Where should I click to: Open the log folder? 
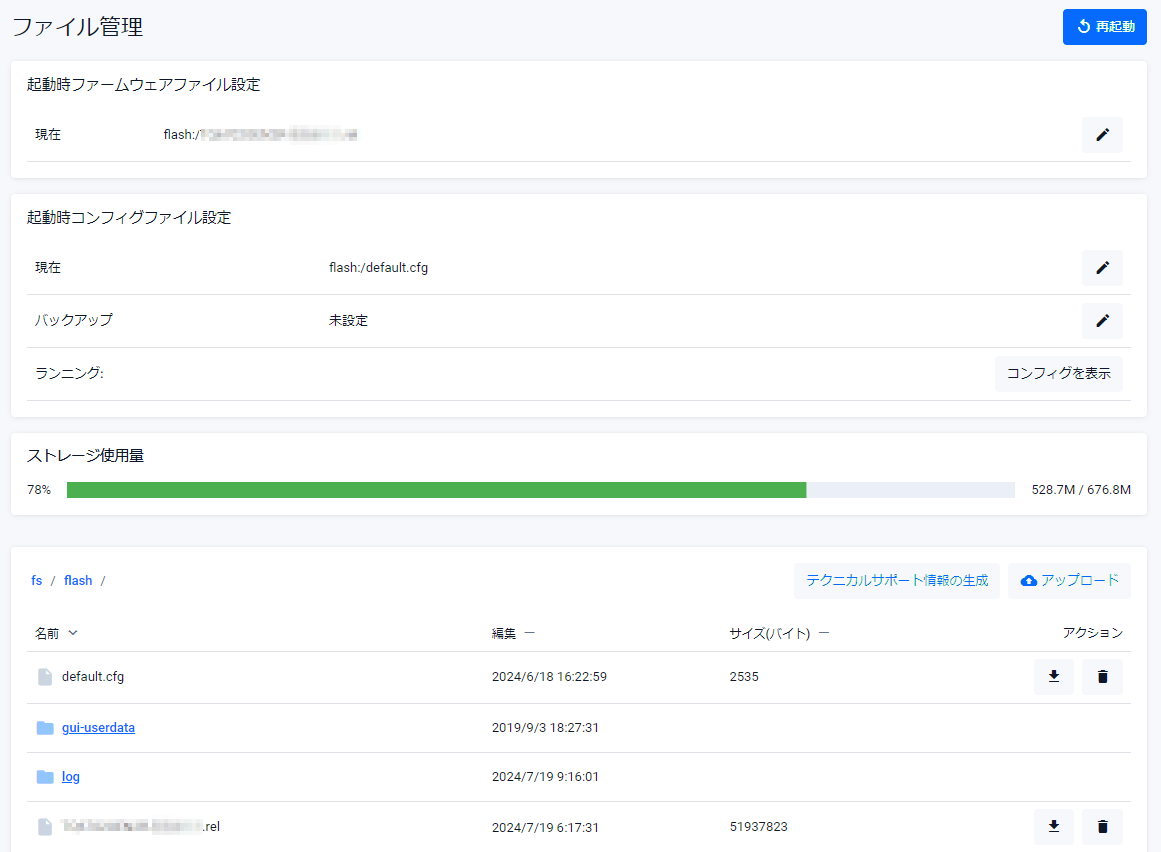(70, 777)
